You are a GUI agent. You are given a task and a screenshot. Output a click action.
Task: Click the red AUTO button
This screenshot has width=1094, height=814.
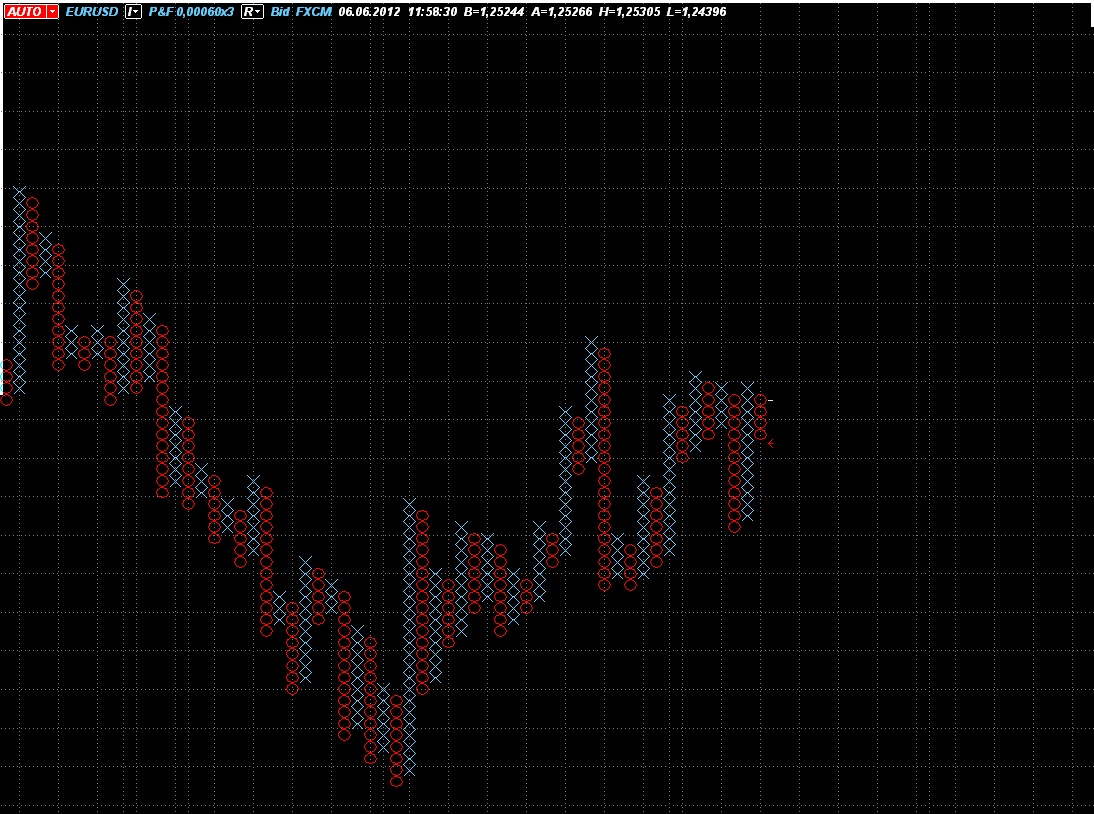(25, 12)
